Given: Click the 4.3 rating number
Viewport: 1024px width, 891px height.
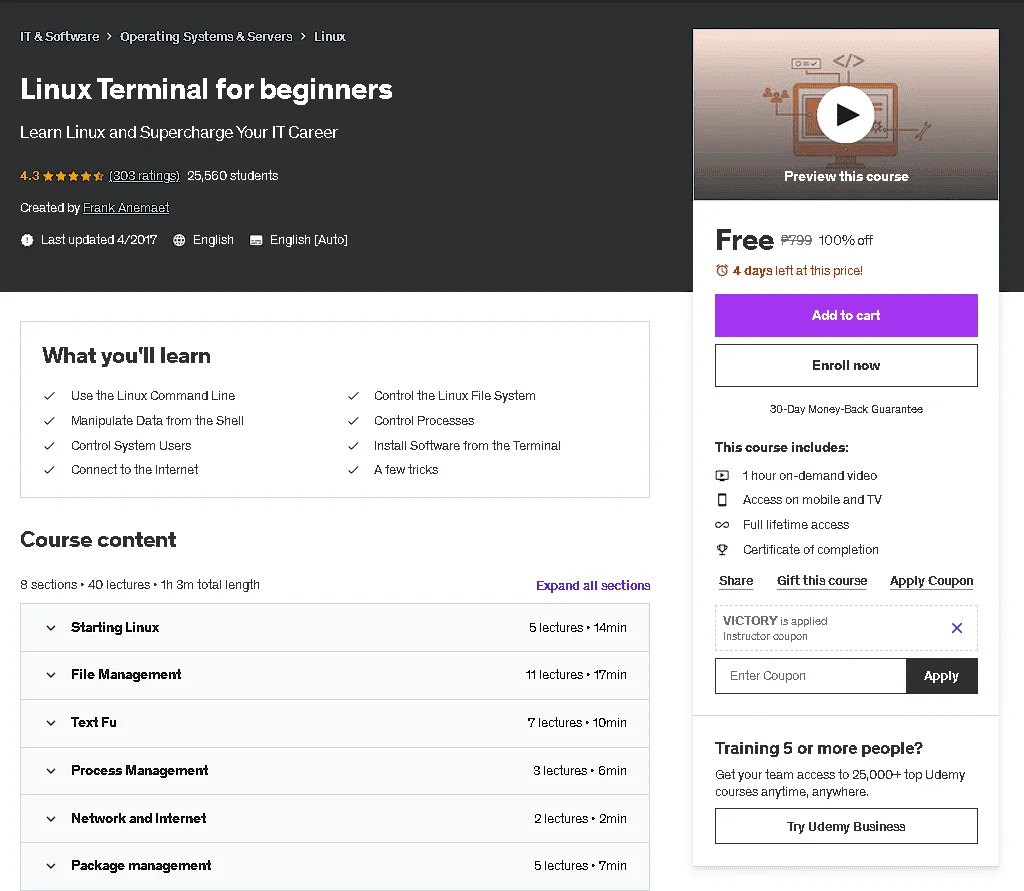Looking at the screenshot, I should 29,176.
